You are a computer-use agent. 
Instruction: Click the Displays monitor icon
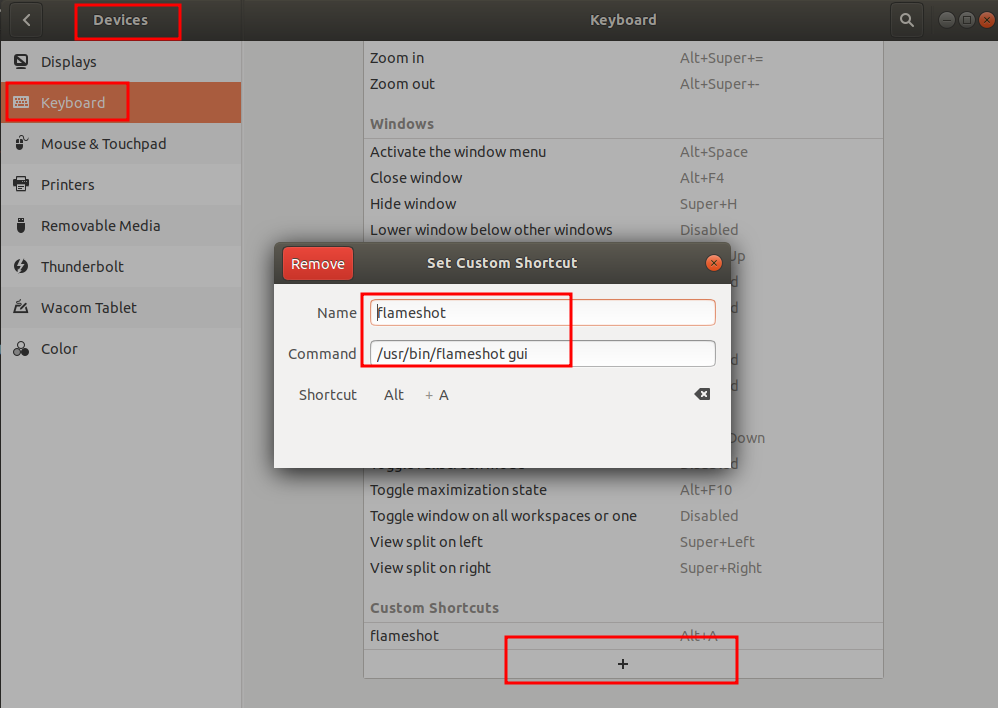point(21,61)
